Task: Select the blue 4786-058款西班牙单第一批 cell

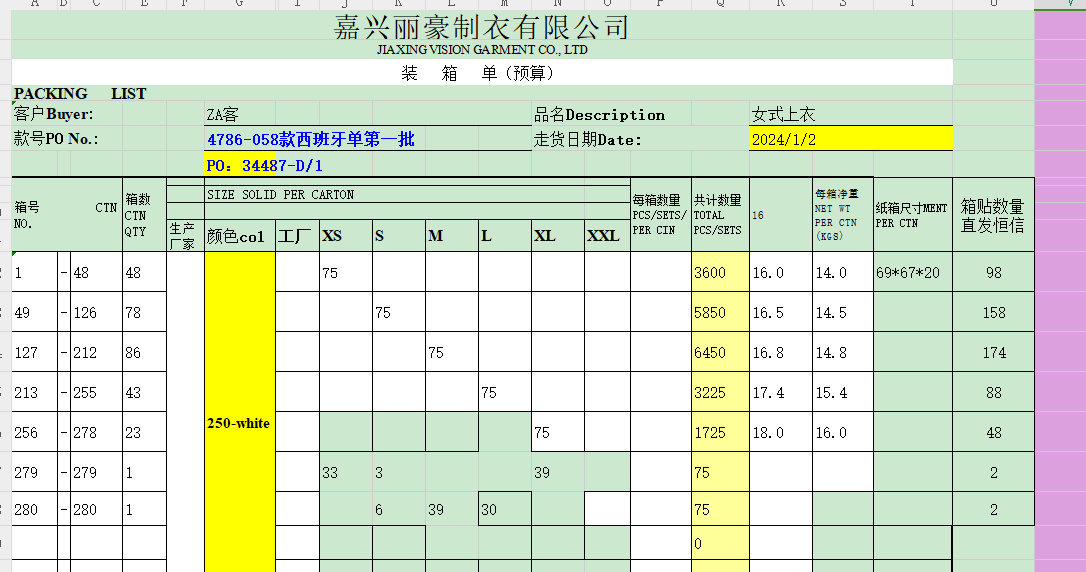Action: 310,140
